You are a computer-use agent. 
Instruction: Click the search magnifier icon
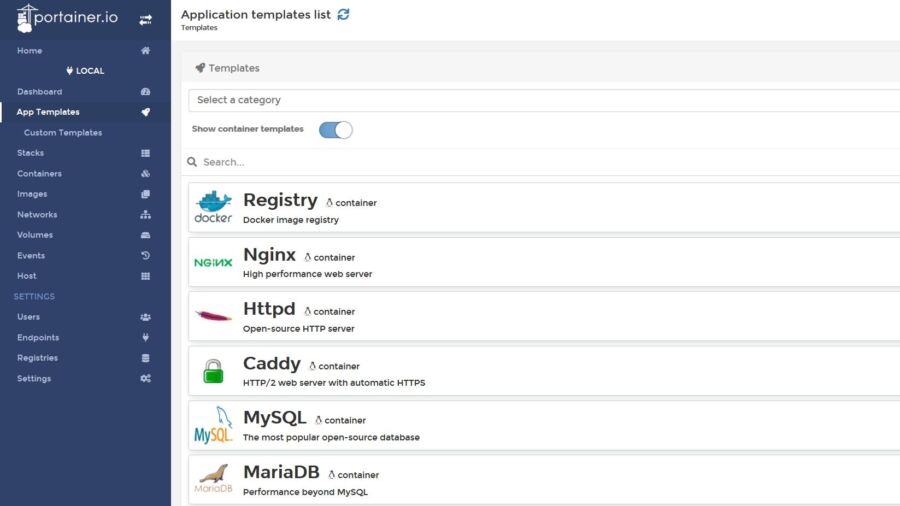pyautogui.click(x=192, y=162)
